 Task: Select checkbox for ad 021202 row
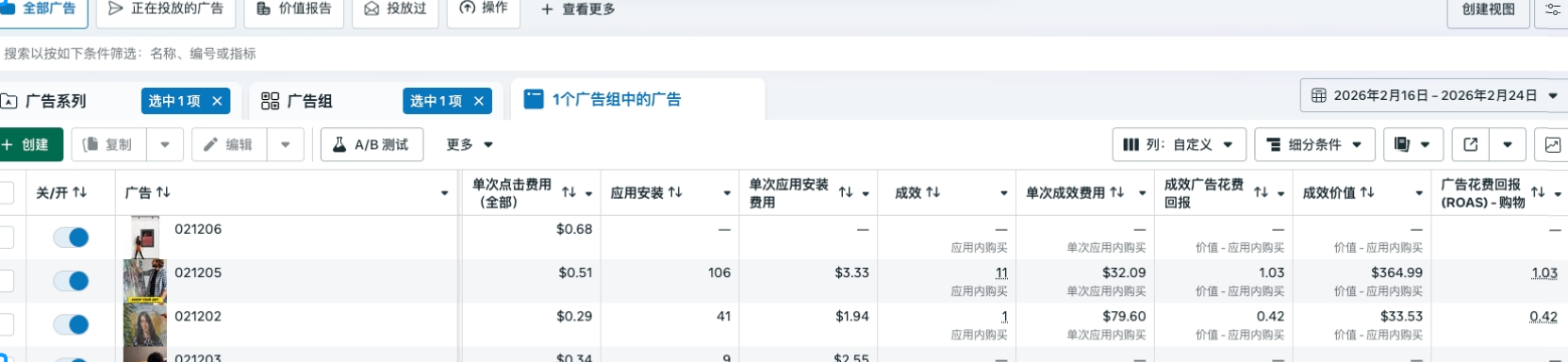[6, 324]
